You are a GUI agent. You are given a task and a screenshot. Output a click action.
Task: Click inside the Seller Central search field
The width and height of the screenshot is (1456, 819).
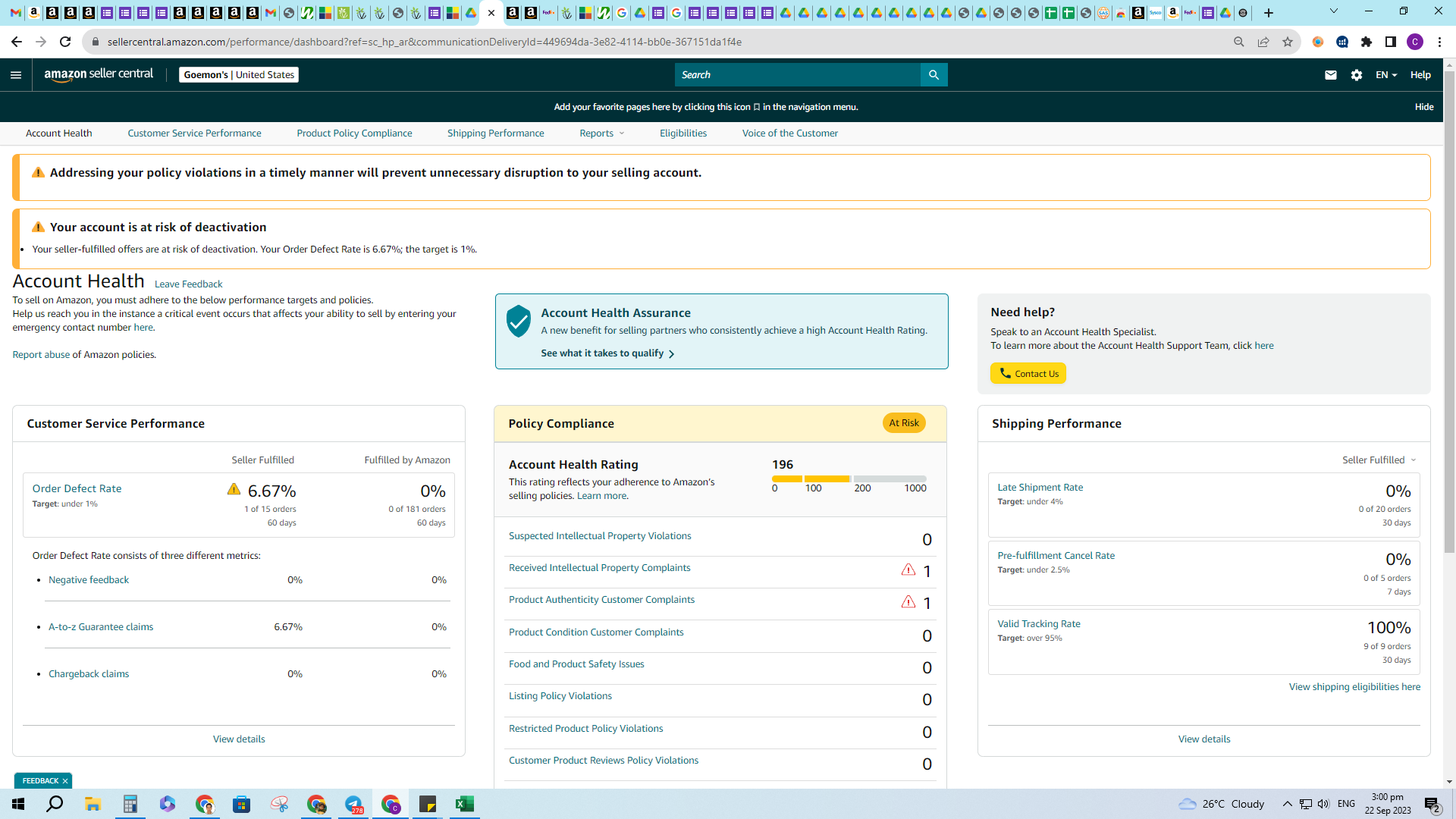(x=797, y=74)
